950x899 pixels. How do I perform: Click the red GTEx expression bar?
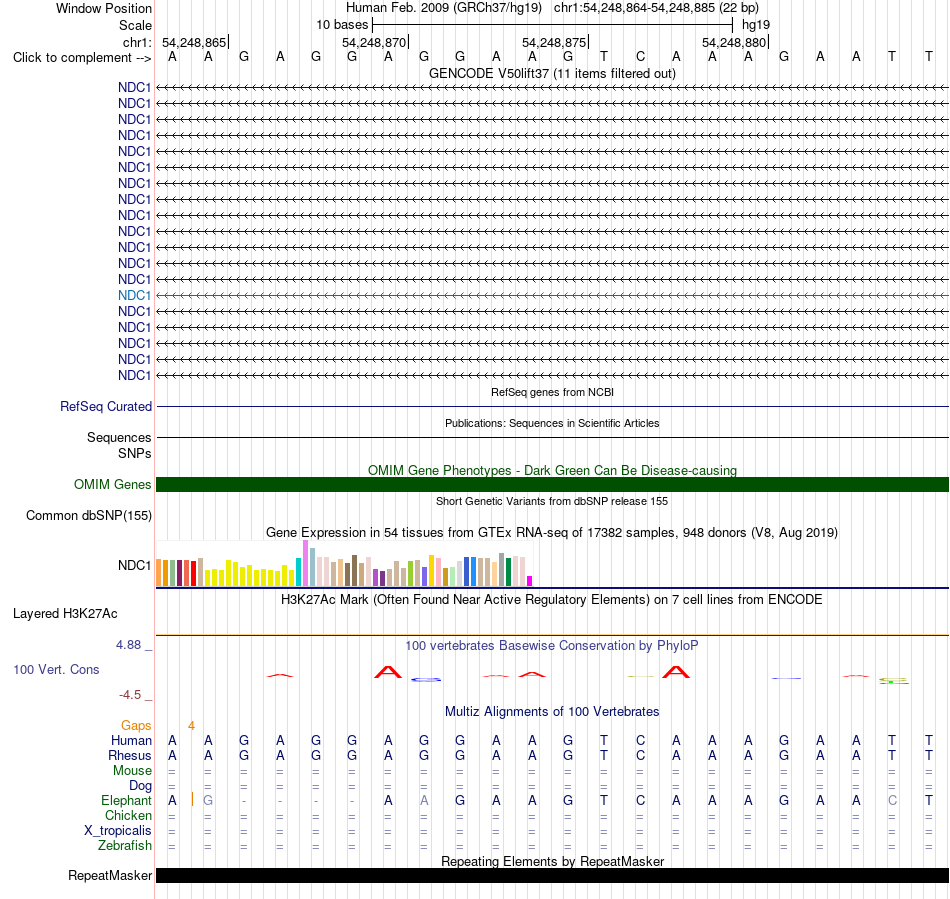pos(193,573)
